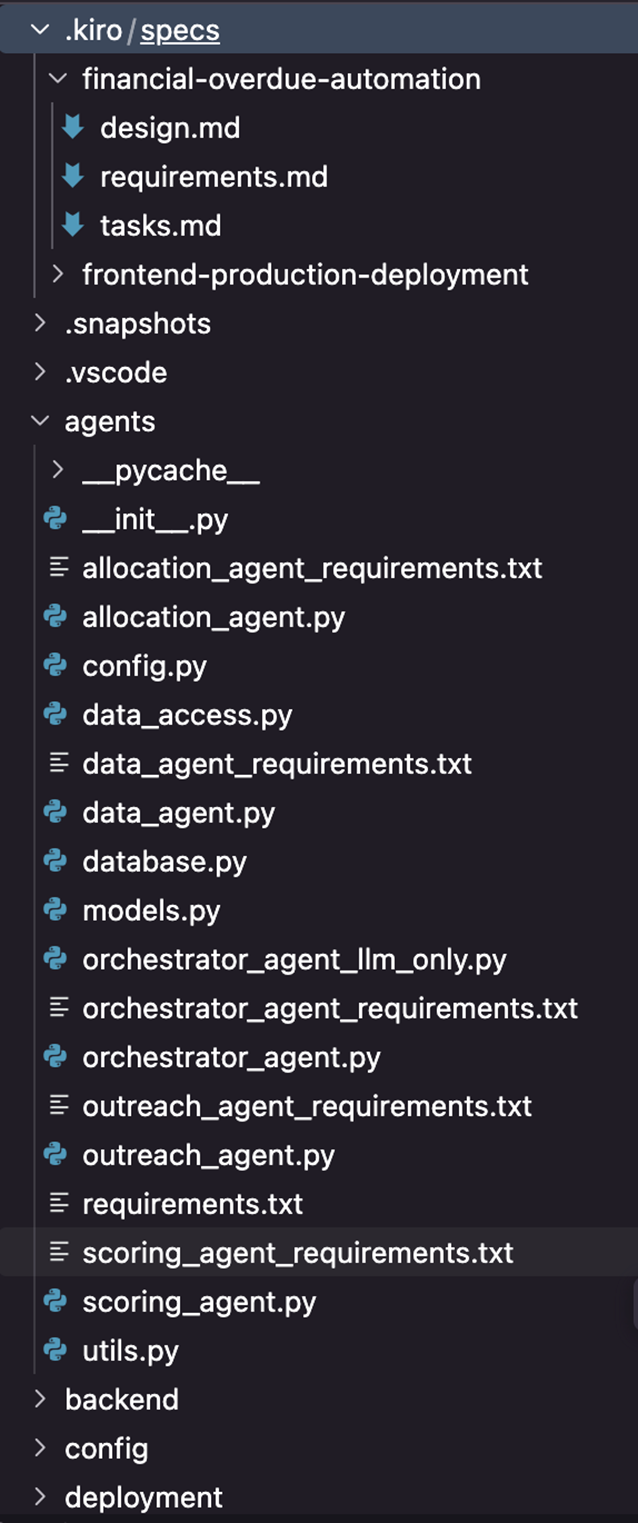The image size is (638, 1523).
Task: Collapse the .kiro/specs folder
Action: (40, 30)
